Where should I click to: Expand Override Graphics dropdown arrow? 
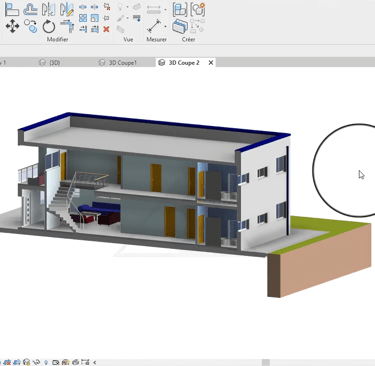coord(127,18)
